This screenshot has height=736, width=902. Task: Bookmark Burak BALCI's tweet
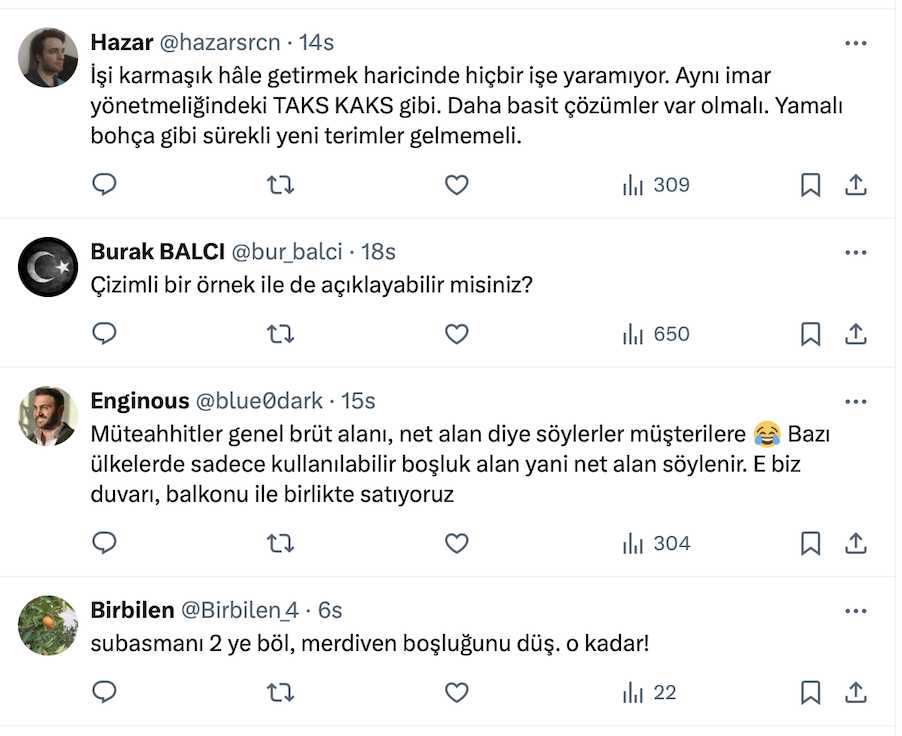click(x=811, y=334)
